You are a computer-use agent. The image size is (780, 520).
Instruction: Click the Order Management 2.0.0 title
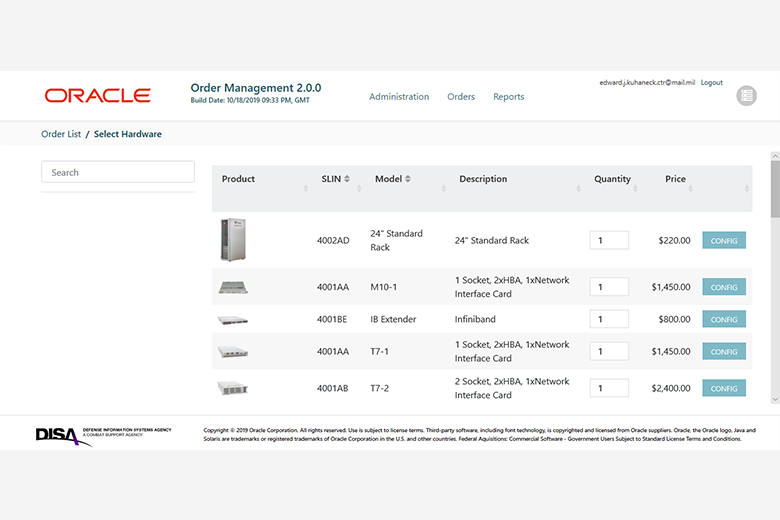click(256, 88)
